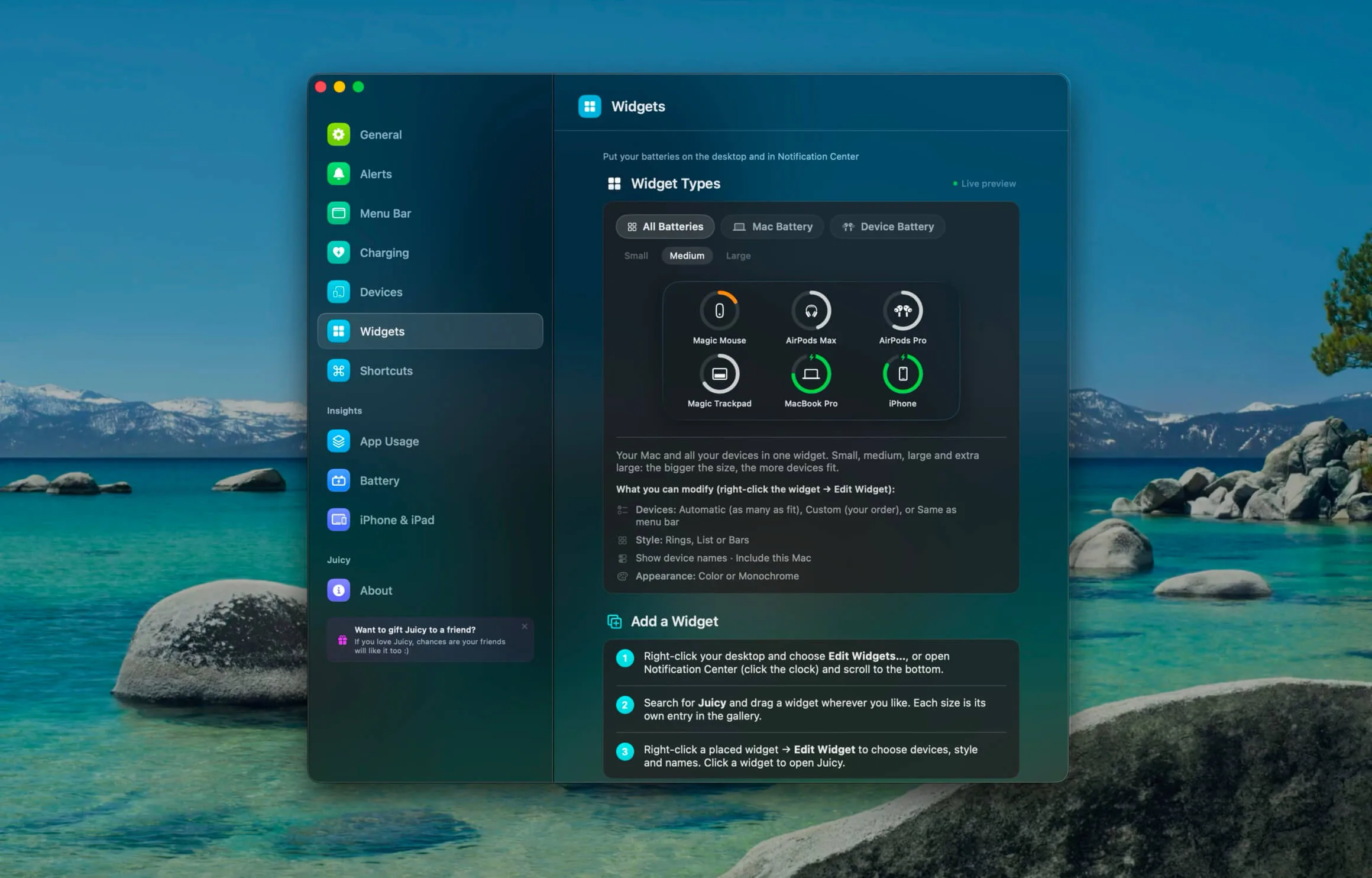Click the Alerts bell icon

tap(338, 174)
